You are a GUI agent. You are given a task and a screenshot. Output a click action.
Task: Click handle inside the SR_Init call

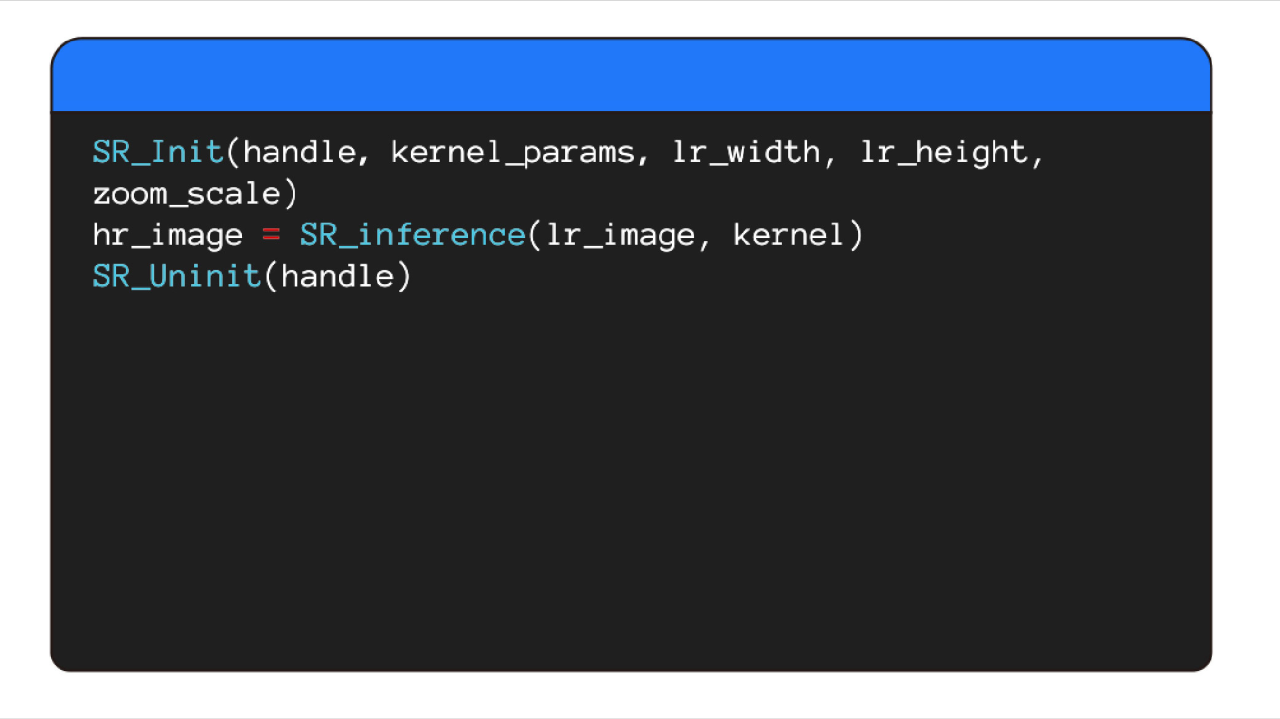click(299, 153)
